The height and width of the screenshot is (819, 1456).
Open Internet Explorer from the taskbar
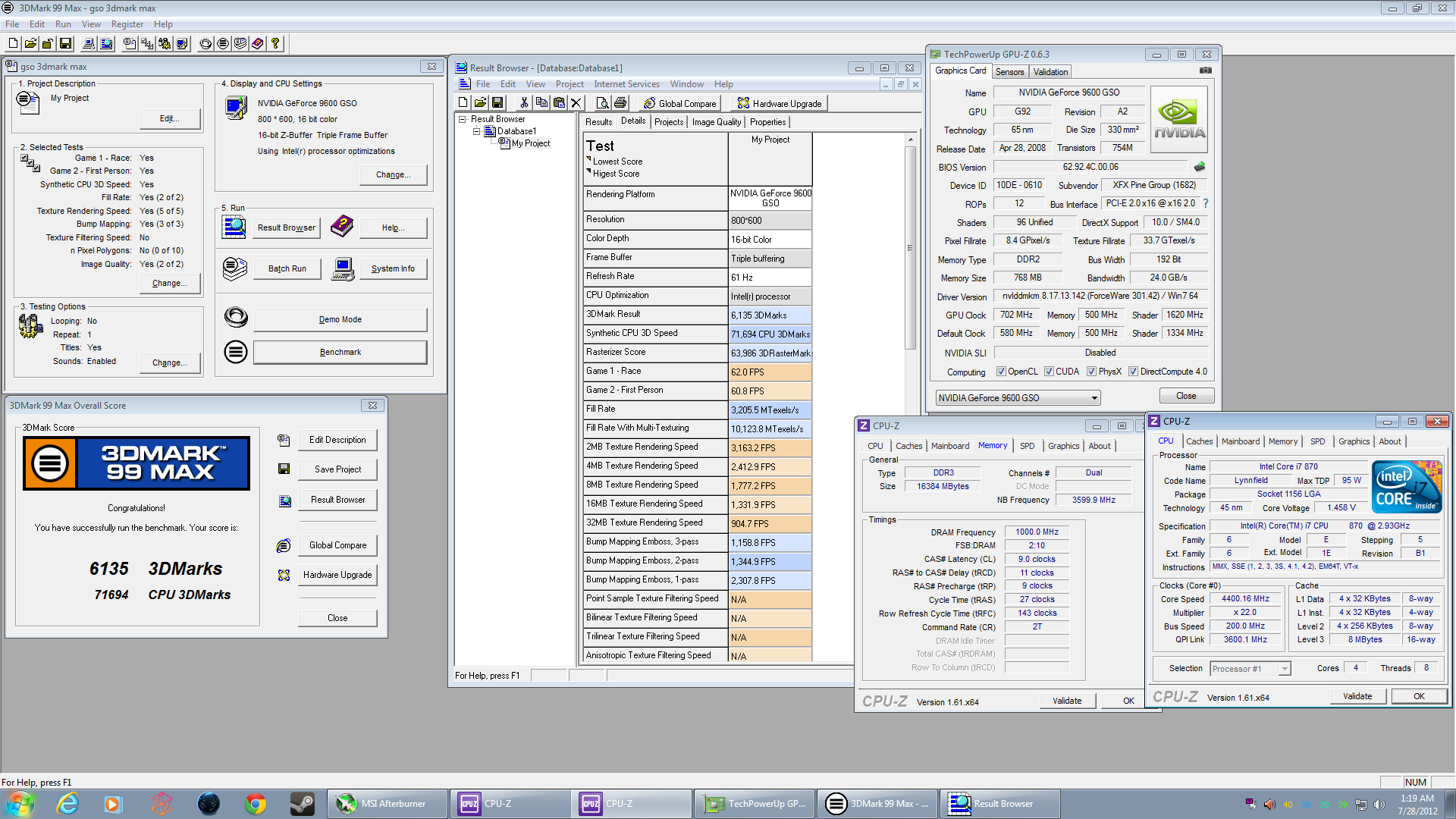point(67,804)
